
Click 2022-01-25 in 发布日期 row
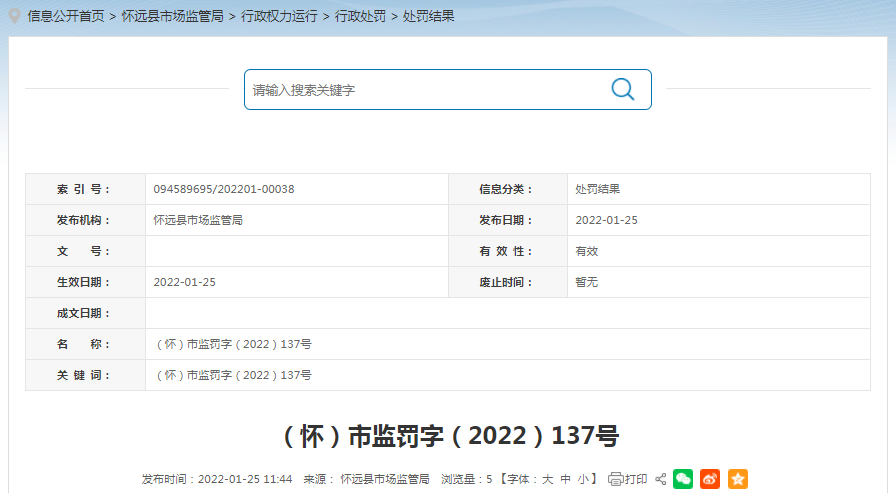606,220
